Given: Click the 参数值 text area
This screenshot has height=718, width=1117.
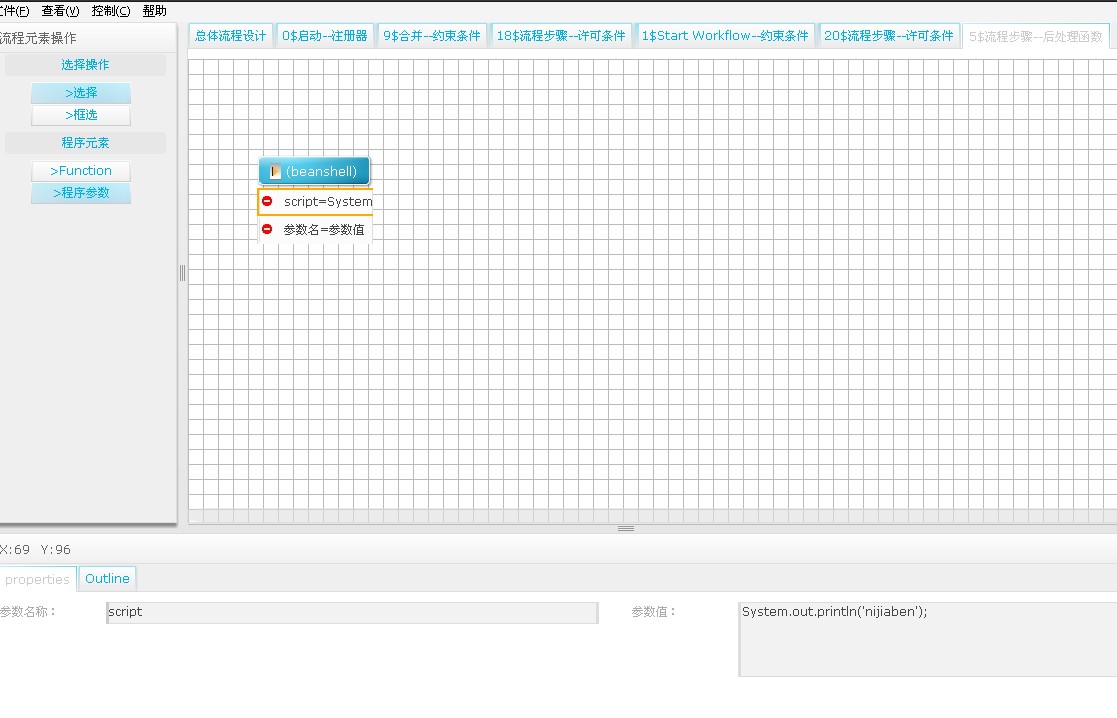Looking at the screenshot, I should (928, 639).
